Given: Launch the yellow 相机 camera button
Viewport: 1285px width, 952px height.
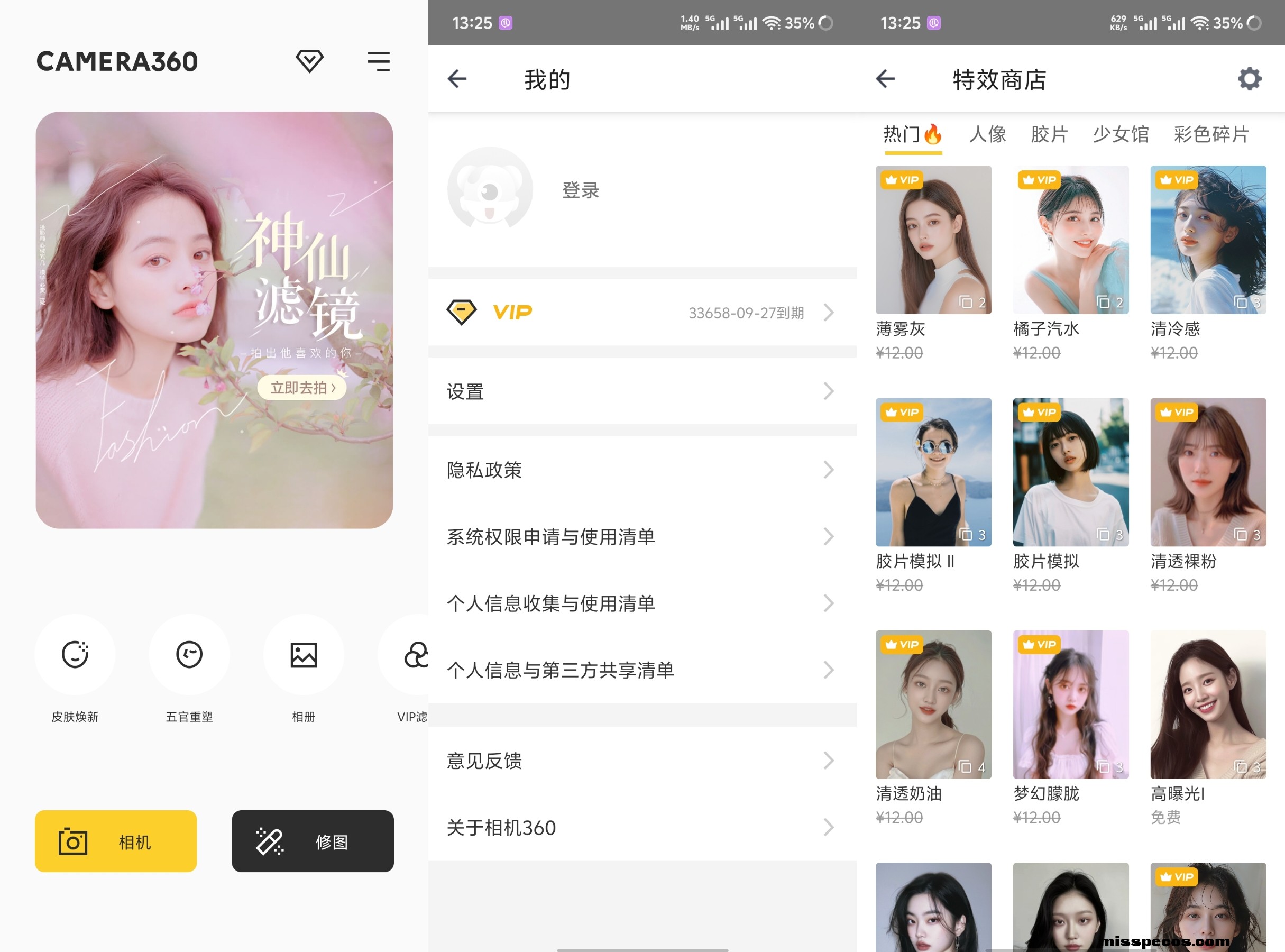Looking at the screenshot, I should [x=116, y=841].
